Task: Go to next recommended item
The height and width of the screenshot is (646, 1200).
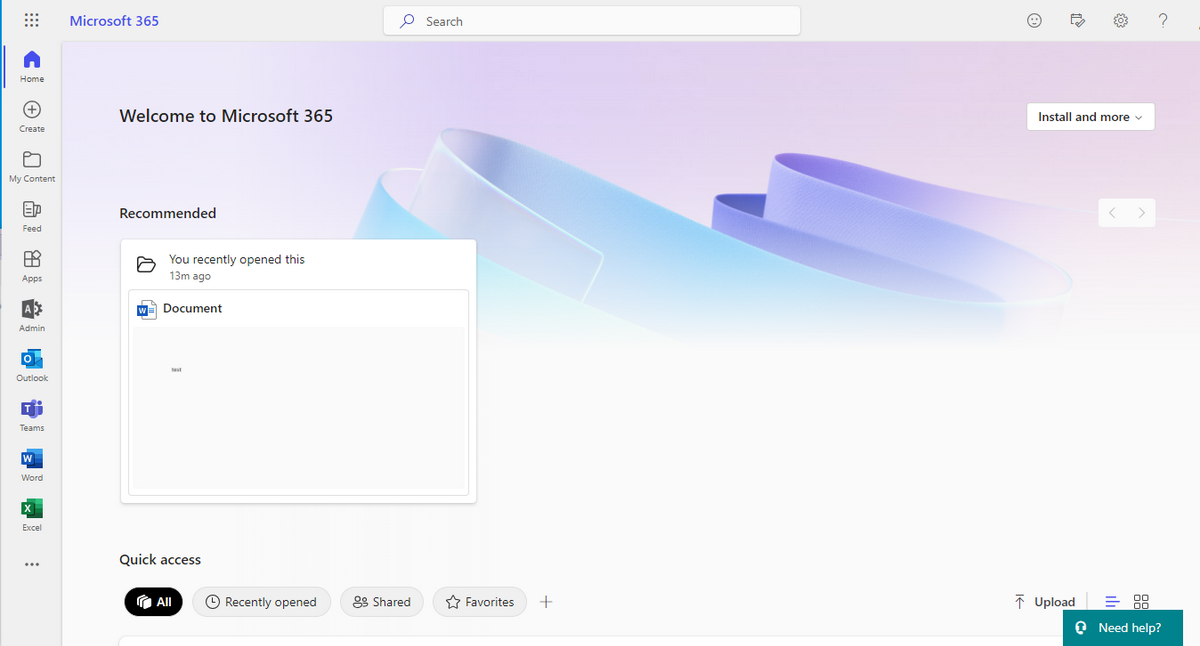Action: click(x=1141, y=213)
